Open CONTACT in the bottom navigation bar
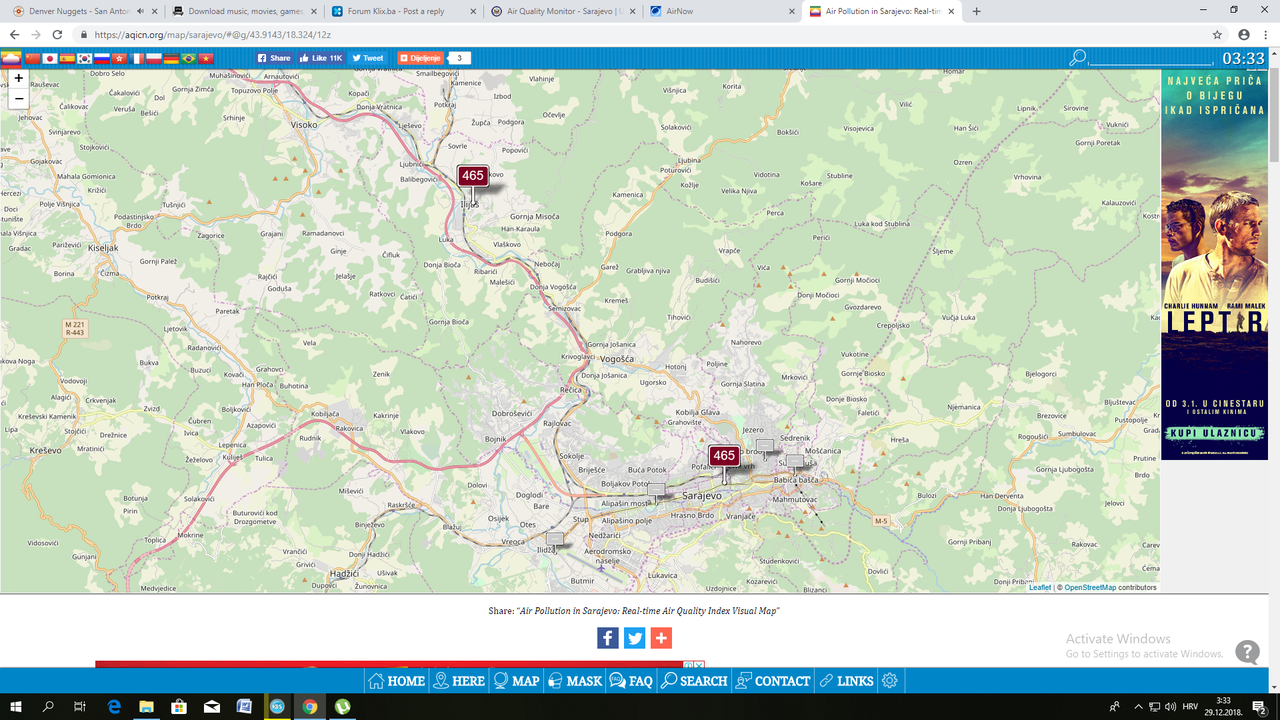This screenshot has width=1280, height=720. (x=773, y=681)
